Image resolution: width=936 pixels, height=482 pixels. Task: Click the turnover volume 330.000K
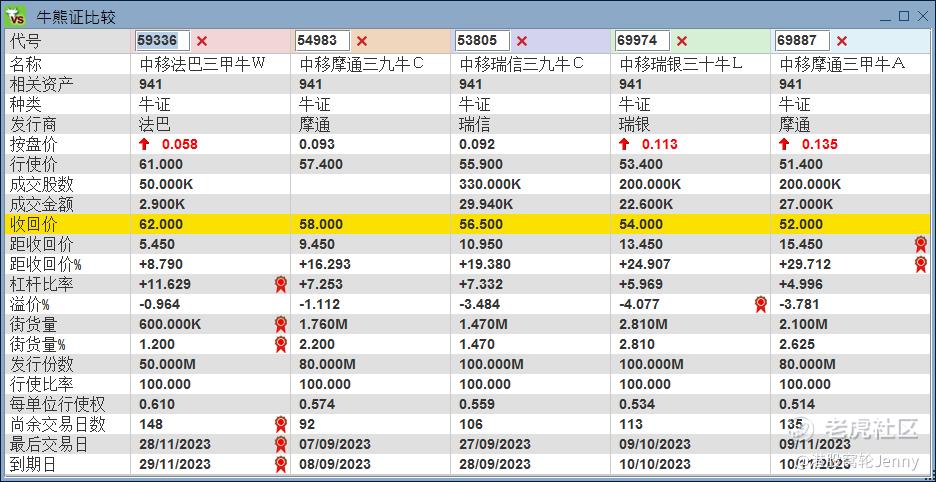[x=490, y=185]
